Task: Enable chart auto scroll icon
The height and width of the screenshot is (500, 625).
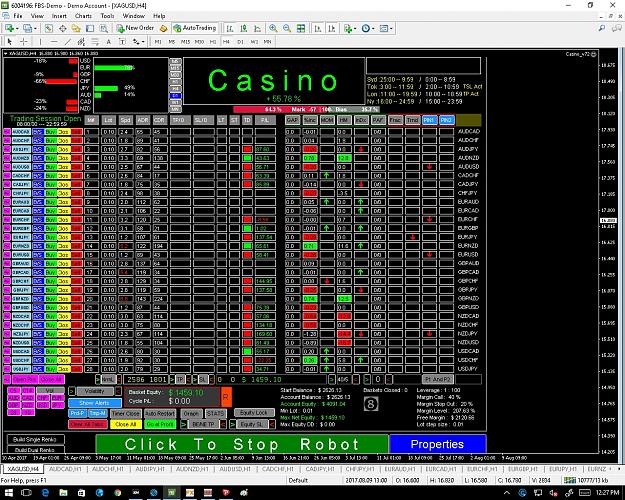Action: (318, 28)
